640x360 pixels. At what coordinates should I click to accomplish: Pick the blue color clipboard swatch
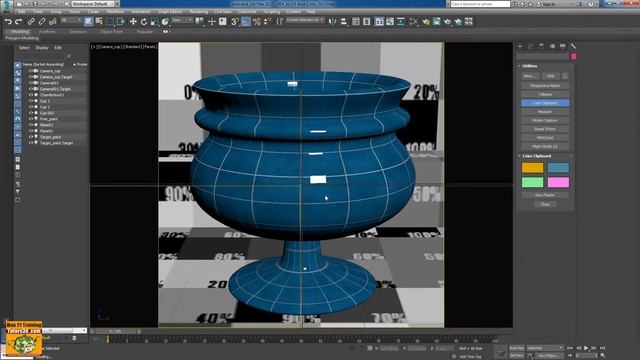click(558, 168)
